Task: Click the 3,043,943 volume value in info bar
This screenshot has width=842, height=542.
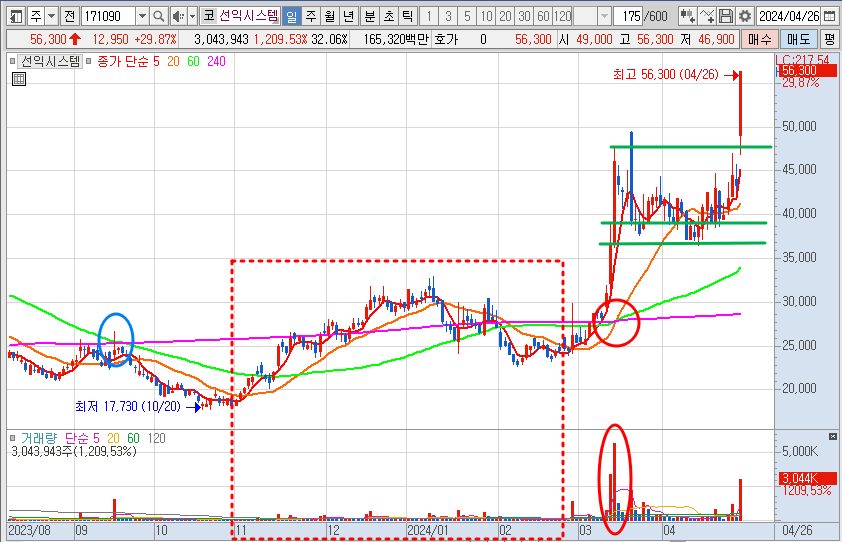Action: coord(221,39)
